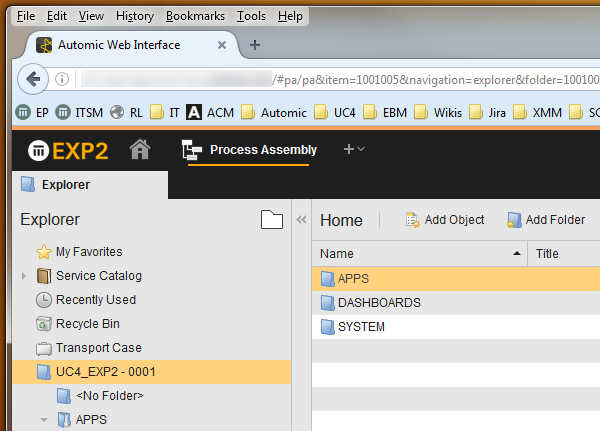Select the Explorer sidebar tab
This screenshot has width=600, height=431.
(x=90, y=185)
